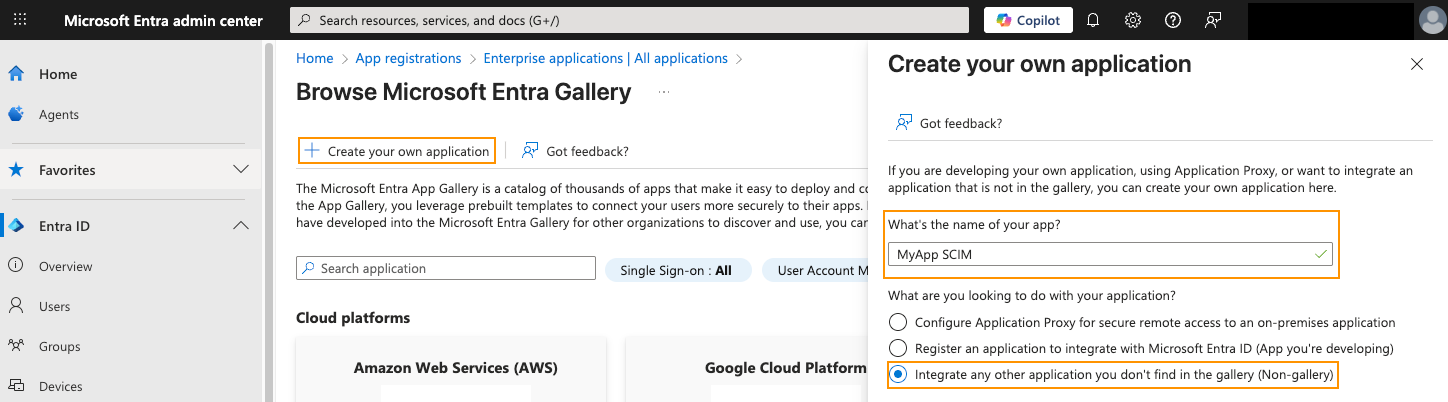Open the Amazon Web Services card
This screenshot has height=402, width=1448.
click(451, 369)
